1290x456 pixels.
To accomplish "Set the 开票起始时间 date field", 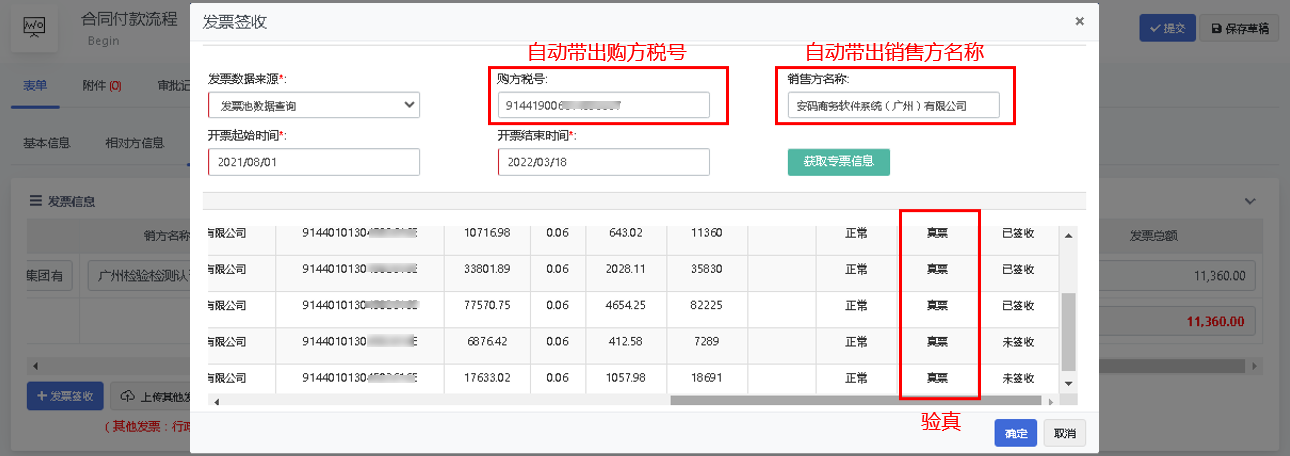I will tap(314, 162).
